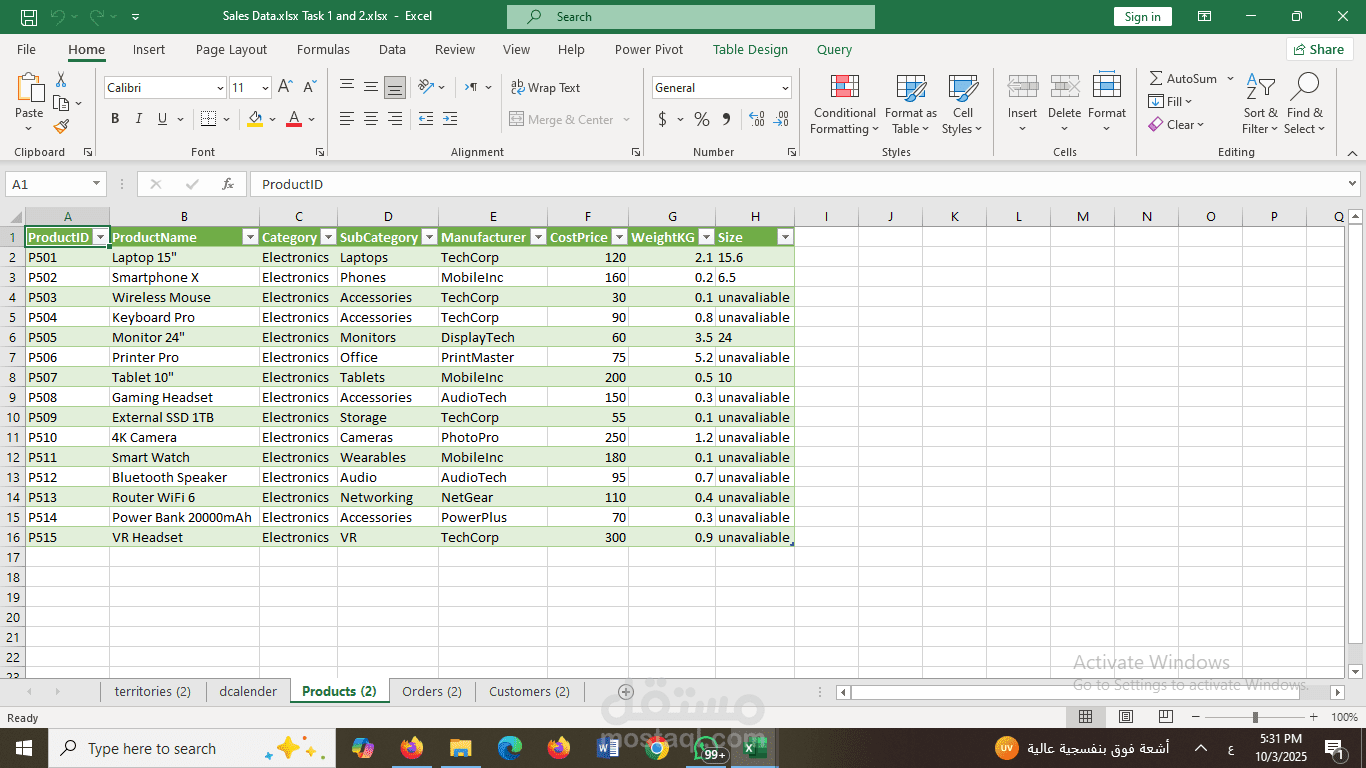Open the Table Design ribbon tab

(750, 49)
